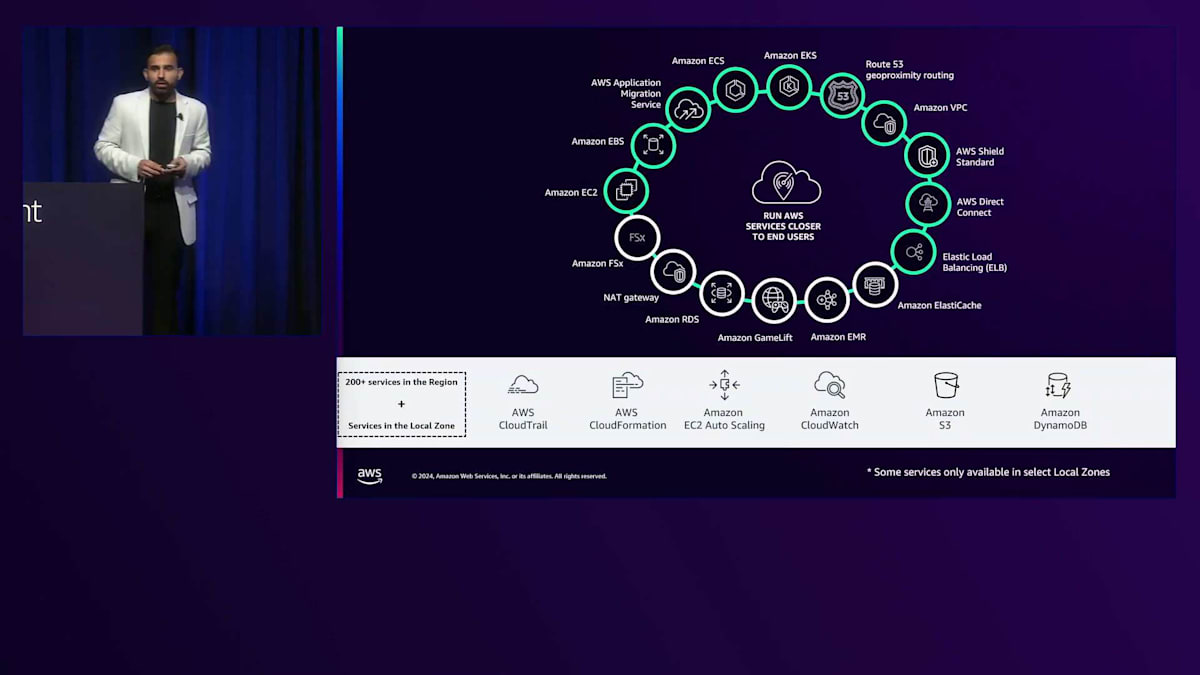
Task: Click the 'Amazon RDS' label
Action: (672, 320)
